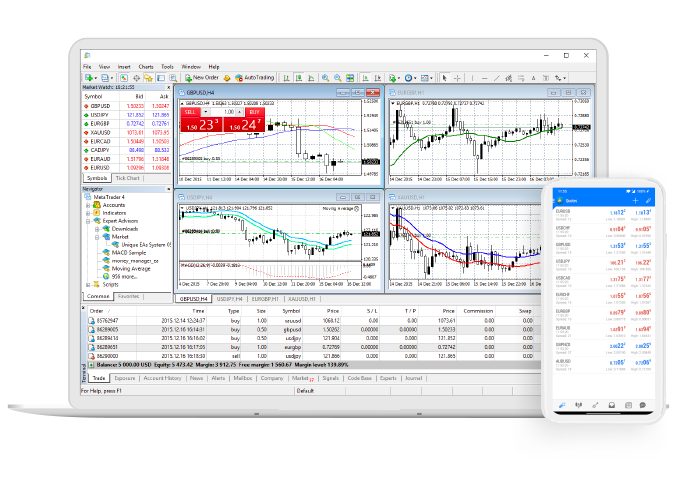Image resolution: width=679 pixels, height=479 pixels.
Task: Open the Indicators list toolbar icon
Action: tap(392, 78)
